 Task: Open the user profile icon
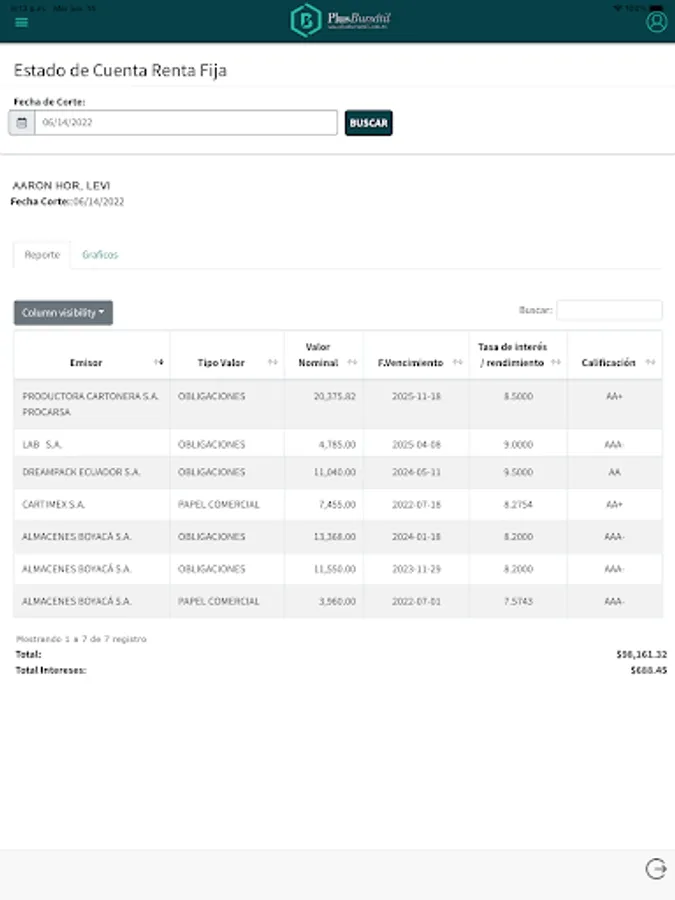point(657,22)
